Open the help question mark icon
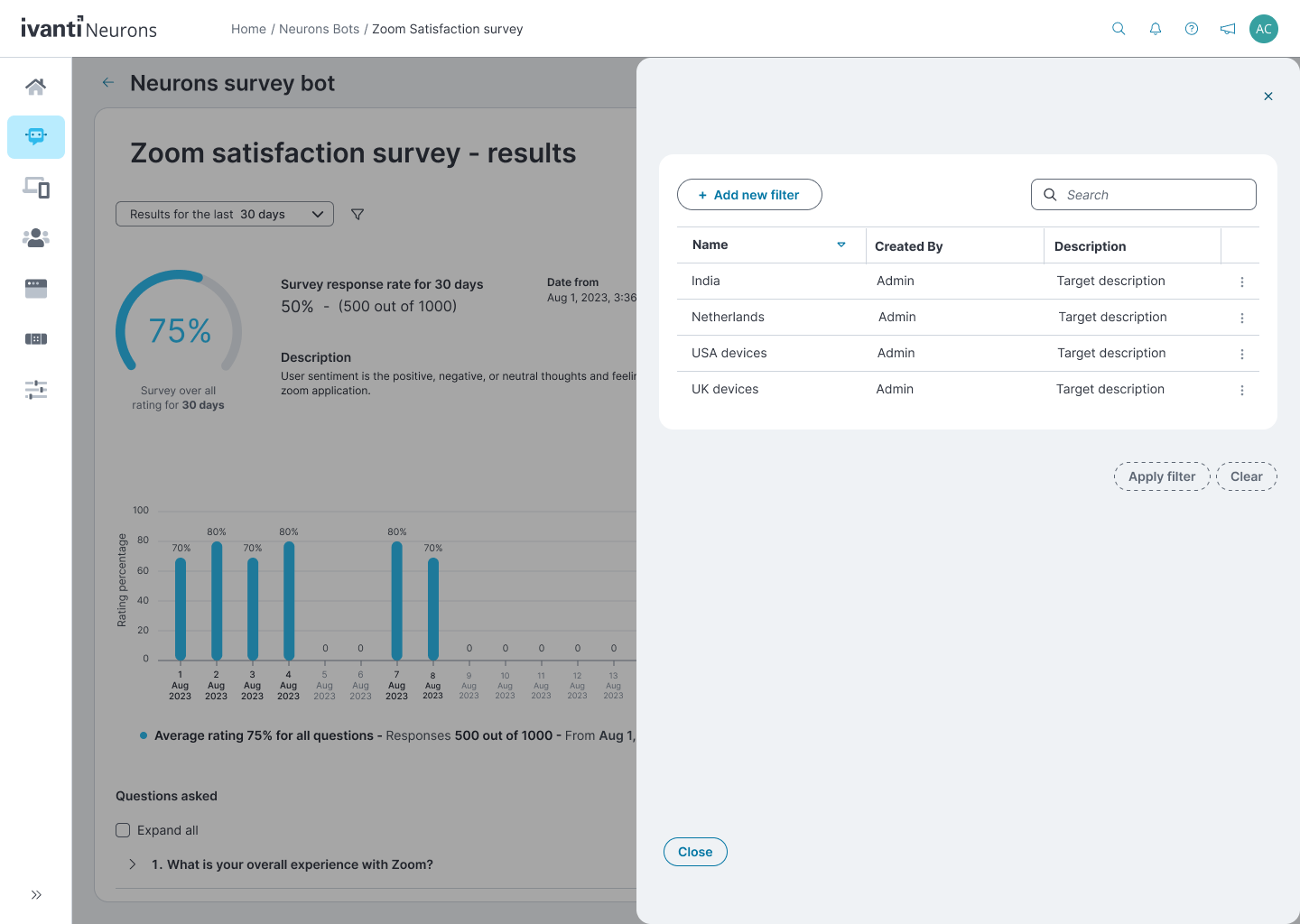The image size is (1300, 924). click(1192, 29)
